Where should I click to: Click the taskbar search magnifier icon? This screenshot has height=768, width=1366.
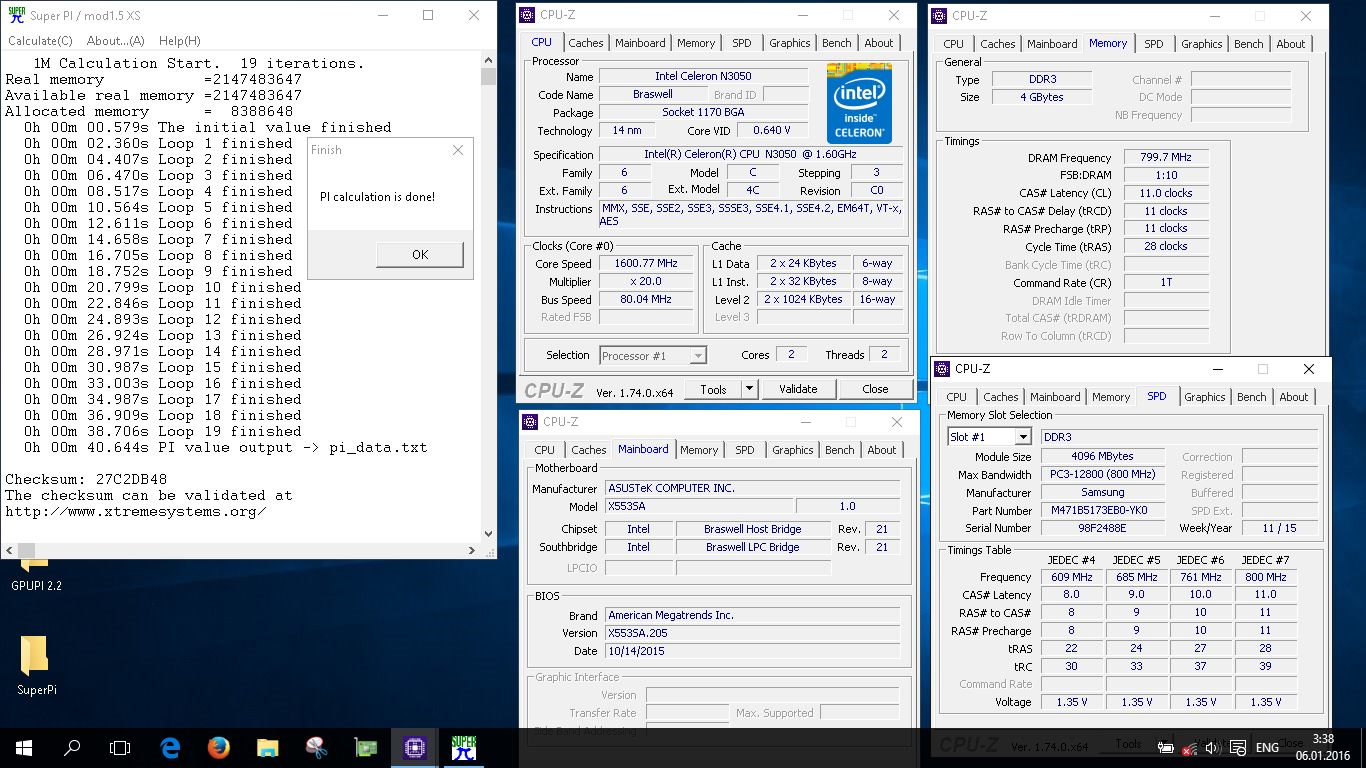72,747
